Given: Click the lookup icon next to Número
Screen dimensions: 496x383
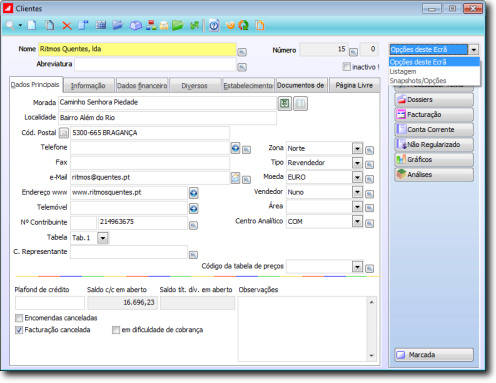Looking at the screenshot, I should click(353, 52).
